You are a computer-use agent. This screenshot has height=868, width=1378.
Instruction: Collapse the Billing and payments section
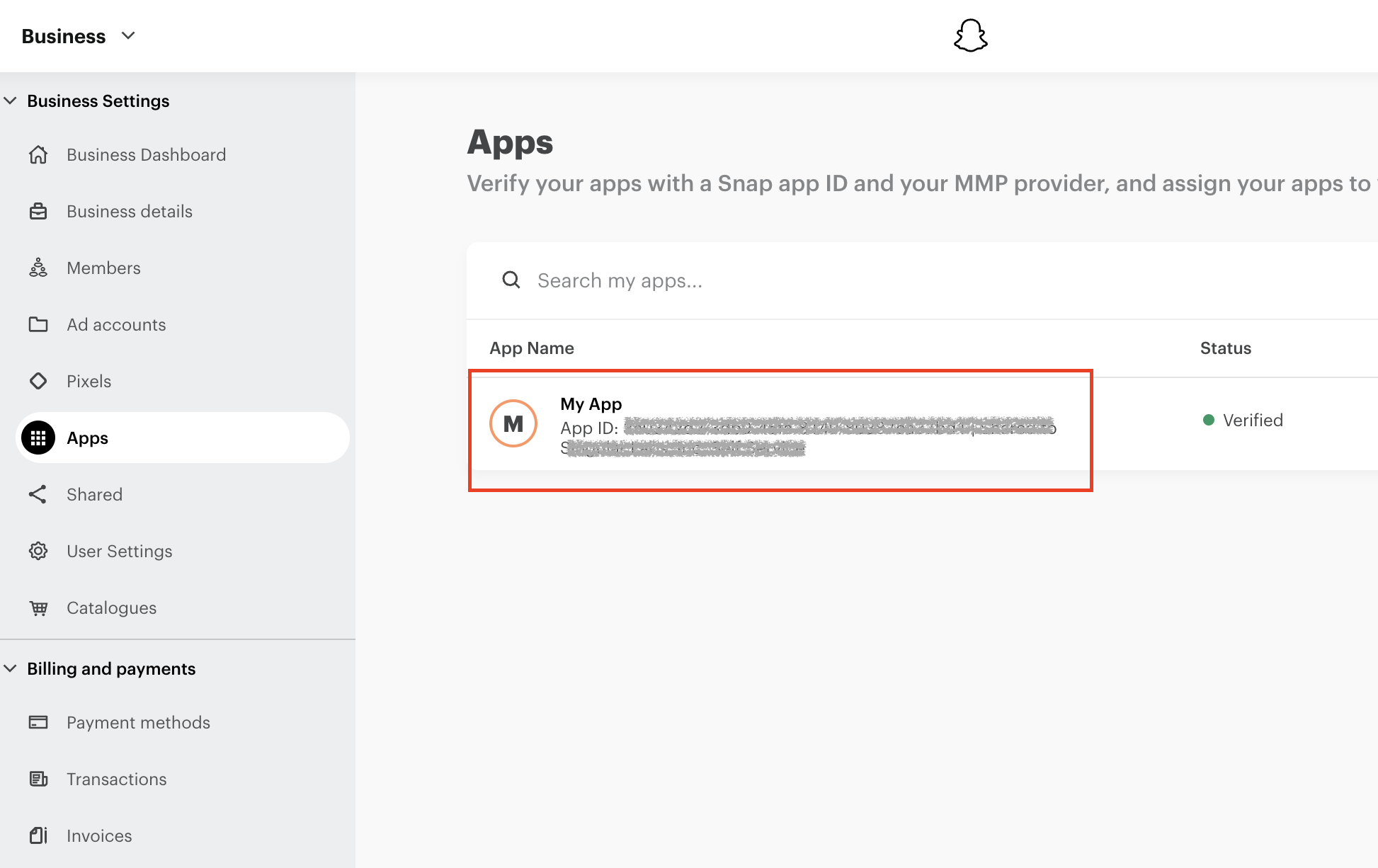(x=10, y=668)
